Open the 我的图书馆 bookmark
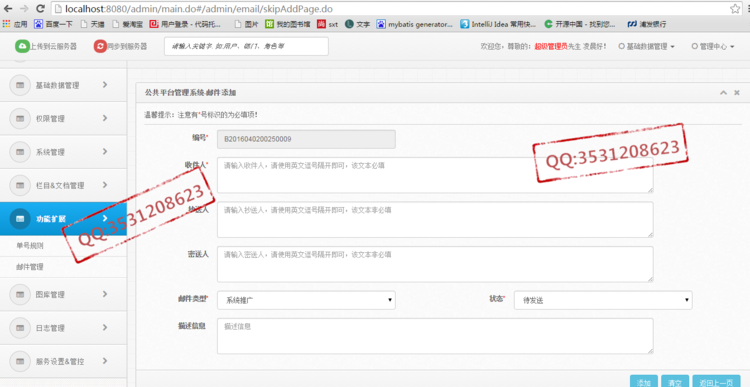The width and height of the screenshot is (750, 387). (x=288, y=24)
